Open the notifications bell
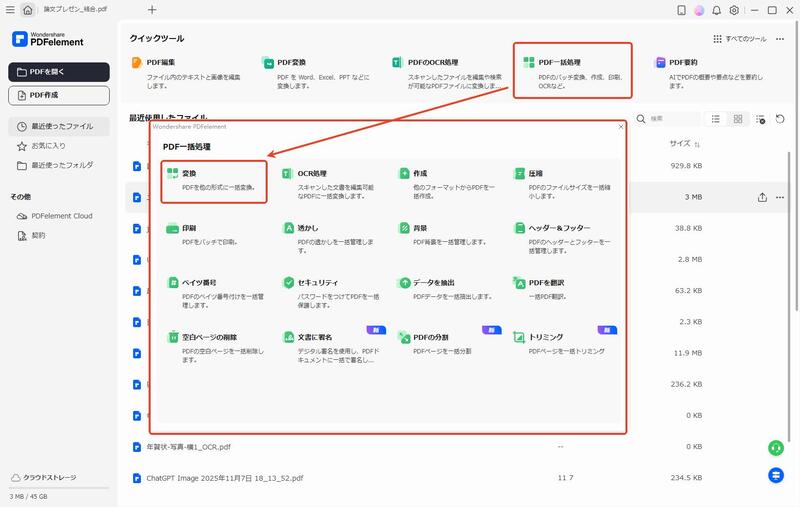Image resolution: width=800 pixels, height=507 pixels. pyautogui.click(x=716, y=10)
